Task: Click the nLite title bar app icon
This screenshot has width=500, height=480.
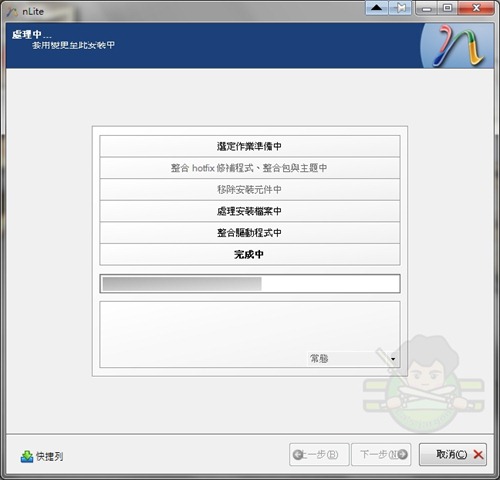Action: click(x=12, y=12)
